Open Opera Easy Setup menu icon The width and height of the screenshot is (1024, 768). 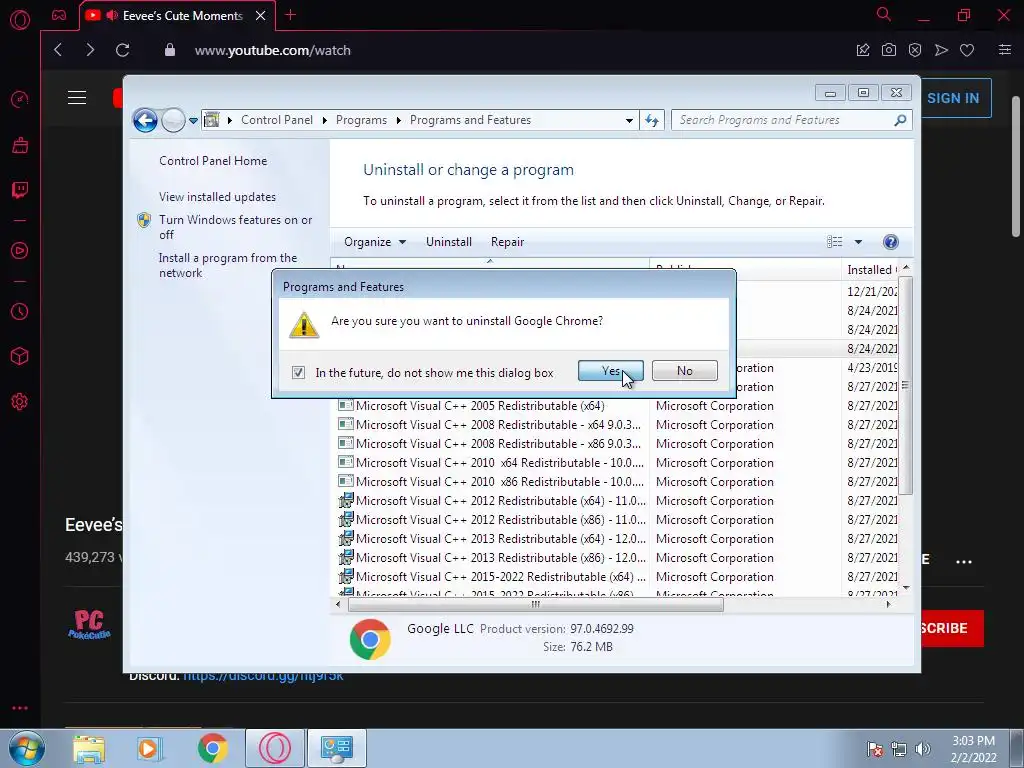(1005, 50)
